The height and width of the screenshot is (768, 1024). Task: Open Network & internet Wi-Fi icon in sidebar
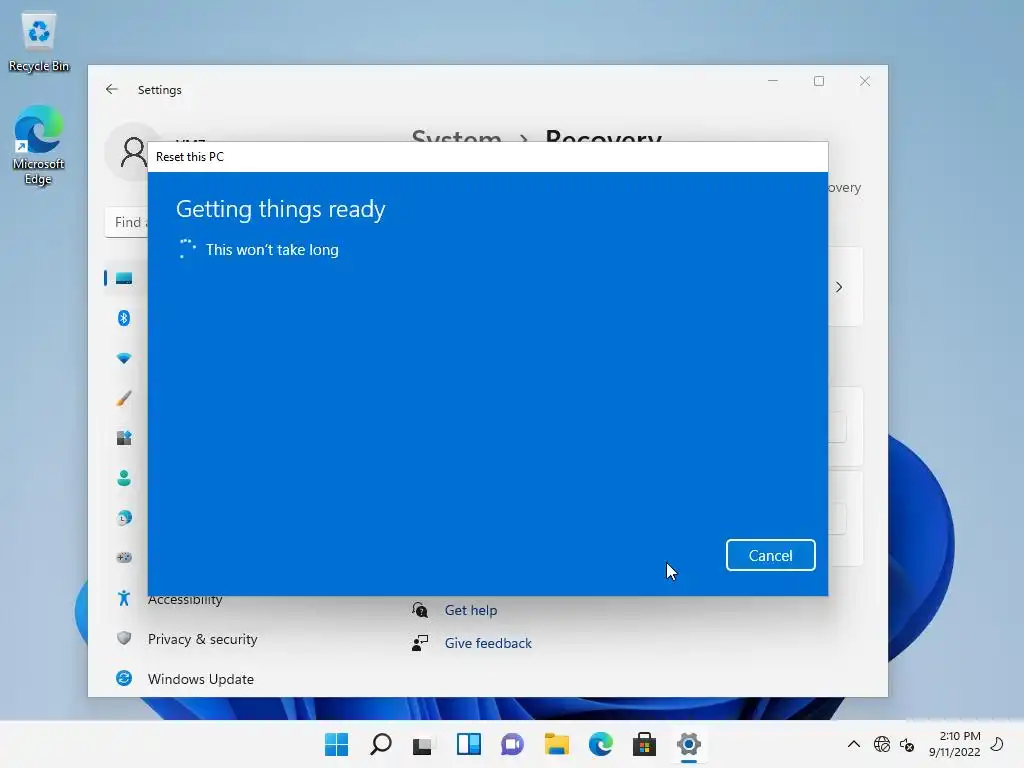click(123, 358)
